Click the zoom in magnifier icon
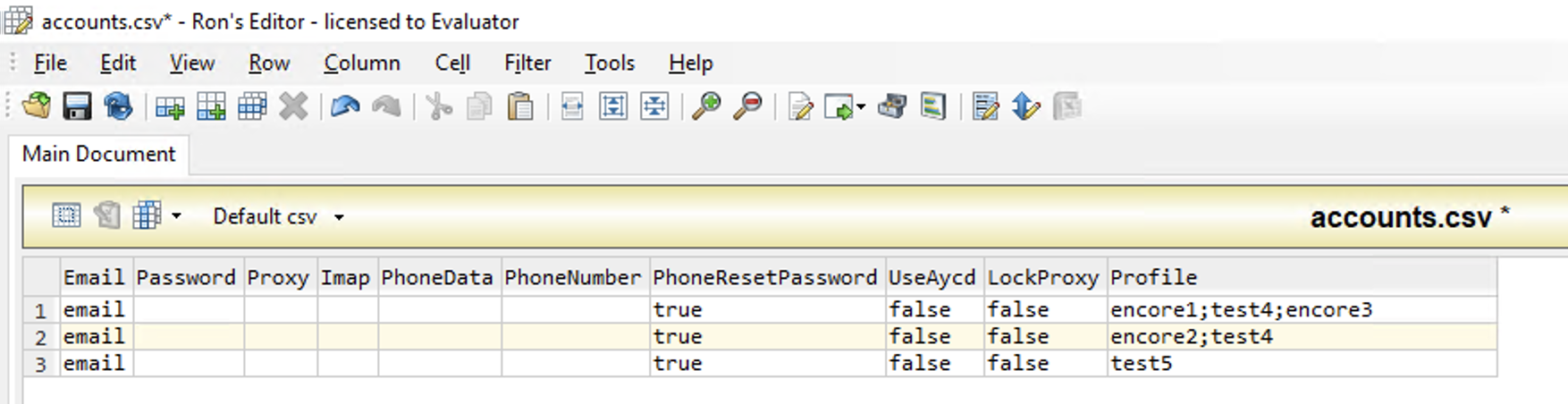Image resolution: width=1568 pixels, height=404 pixels. point(706,106)
